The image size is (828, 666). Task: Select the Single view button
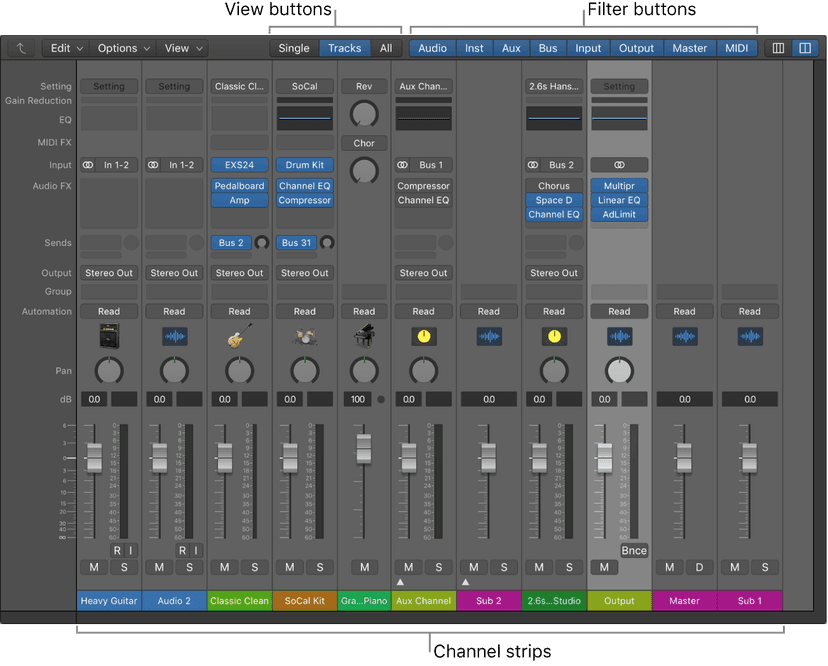[294, 48]
